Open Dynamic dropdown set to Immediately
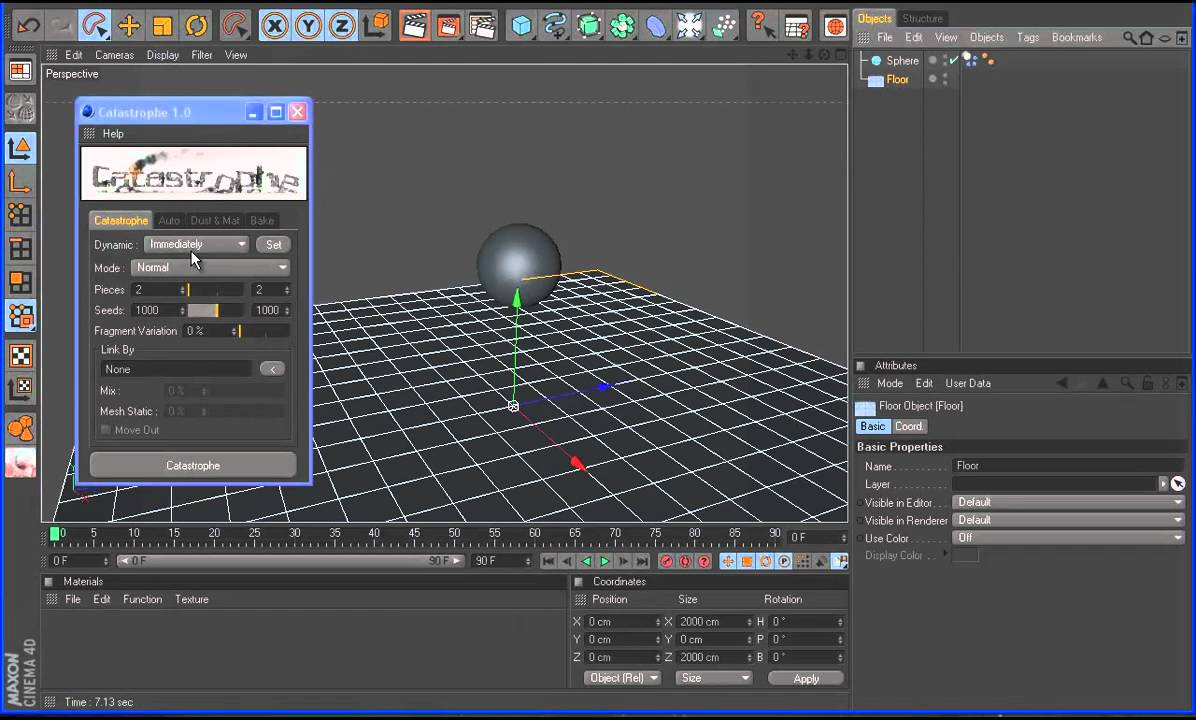The image size is (1196, 720). pos(197,244)
